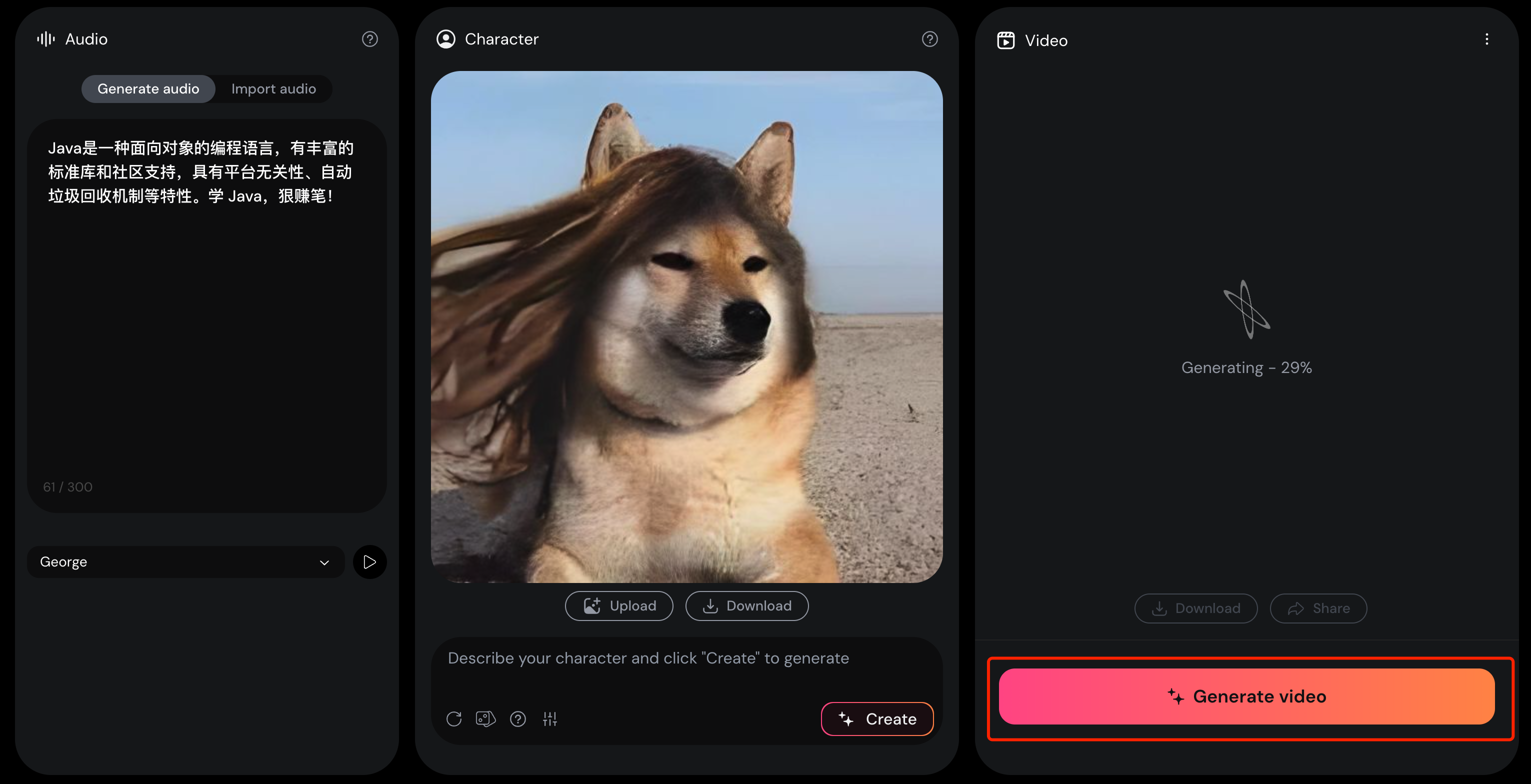Click the Create character button

coord(876,719)
